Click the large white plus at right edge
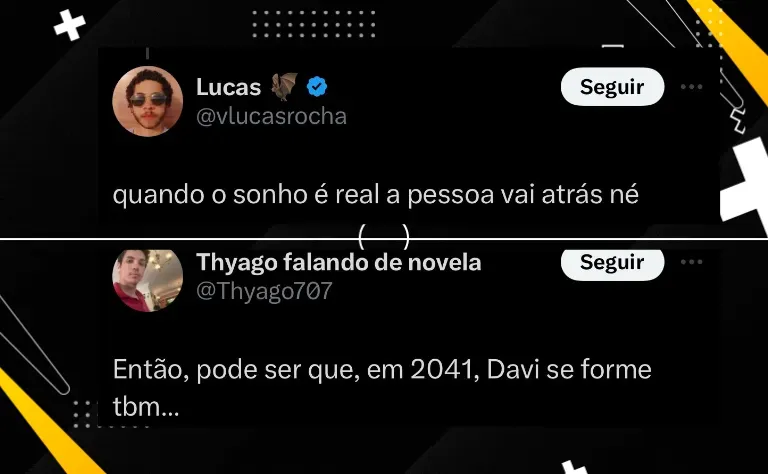768x474 pixels. (744, 186)
